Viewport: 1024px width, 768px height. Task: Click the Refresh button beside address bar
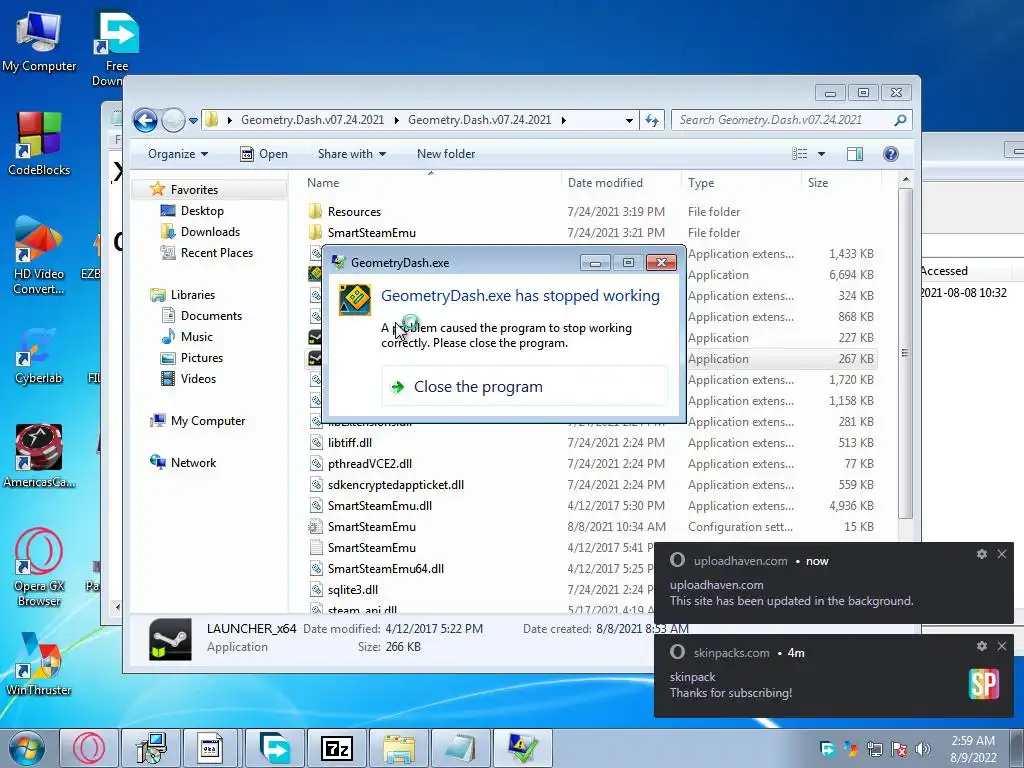pyautogui.click(x=652, y=120)
